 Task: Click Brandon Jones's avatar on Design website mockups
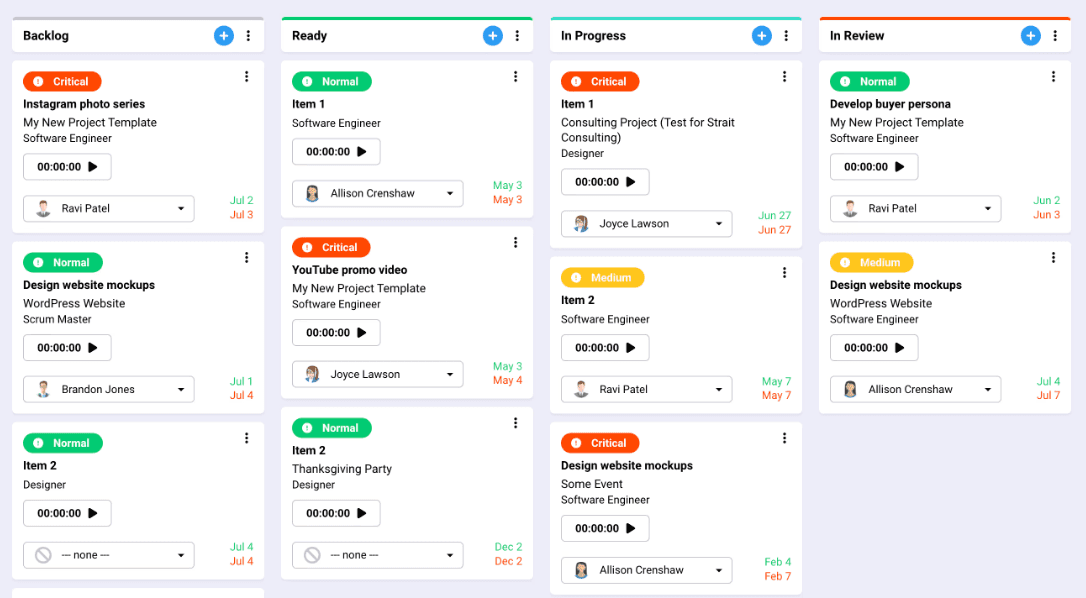click(43, 389)
